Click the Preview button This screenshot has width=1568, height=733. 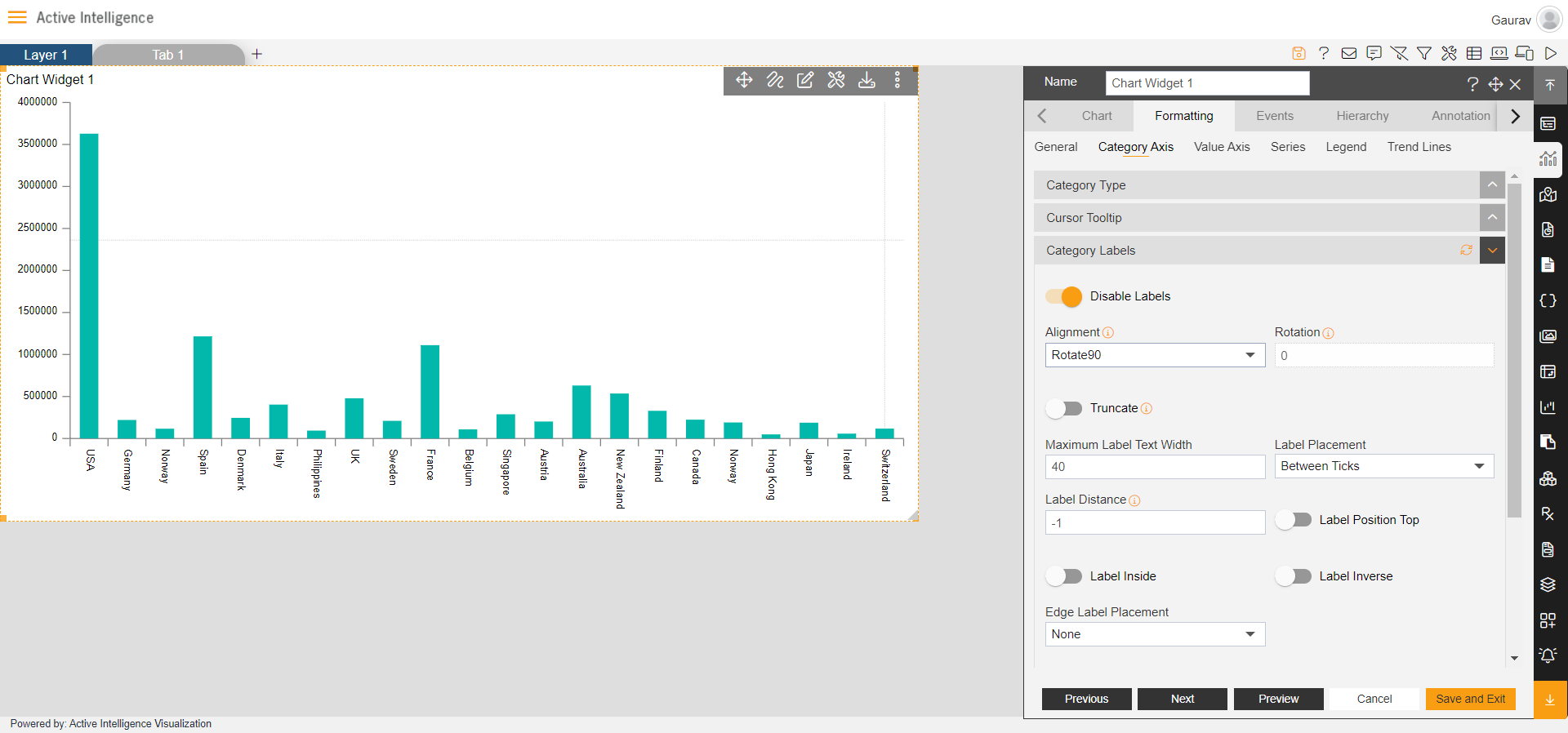[1278, 699]
